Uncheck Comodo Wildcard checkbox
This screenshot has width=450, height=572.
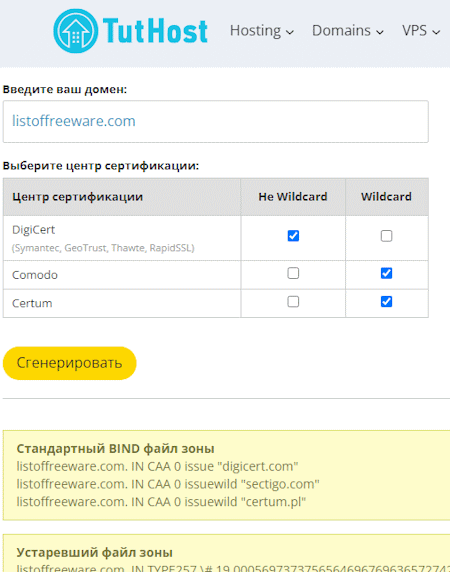coord(386,273)
